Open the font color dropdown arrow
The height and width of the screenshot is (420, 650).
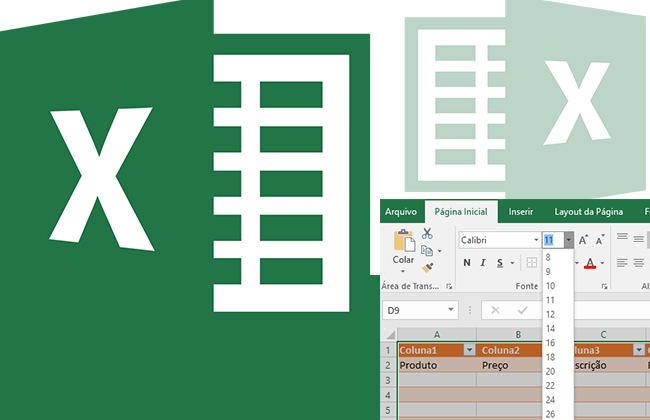602,263
